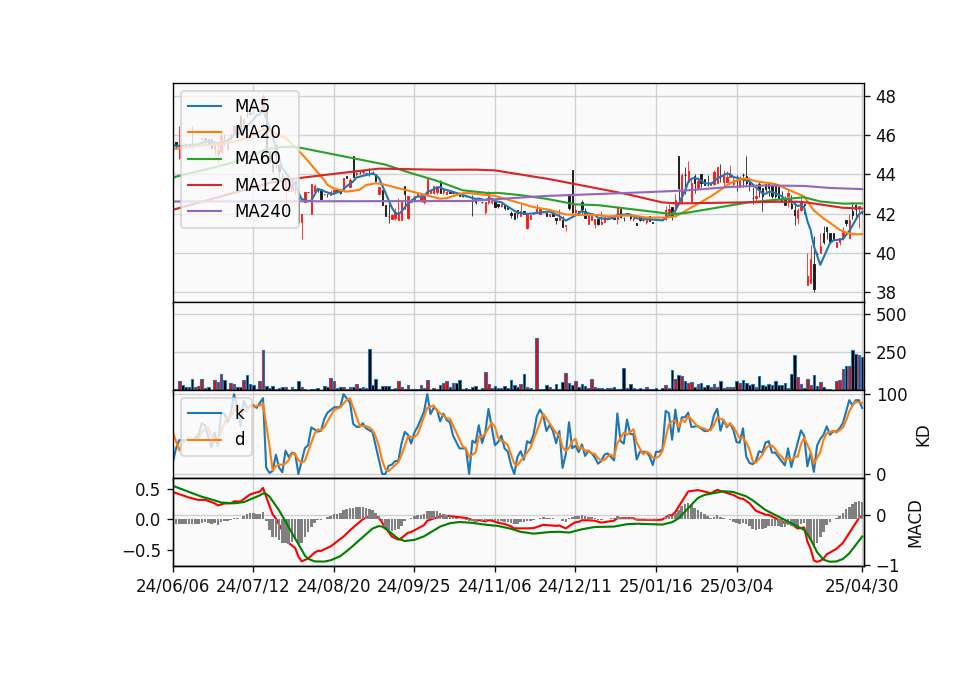
Task: Click the green MA60 legend line sample
Action: pyautogui.click(x=204, y=159)
